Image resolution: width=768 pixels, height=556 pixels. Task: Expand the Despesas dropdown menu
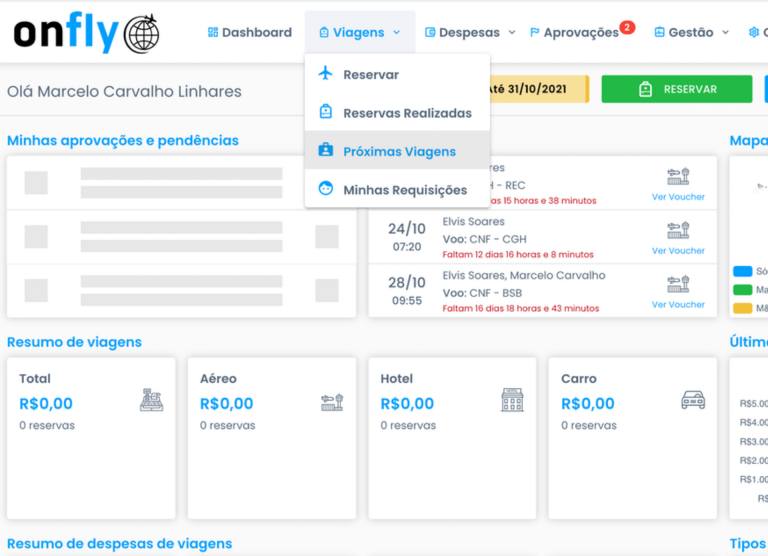tap(470, 33)
